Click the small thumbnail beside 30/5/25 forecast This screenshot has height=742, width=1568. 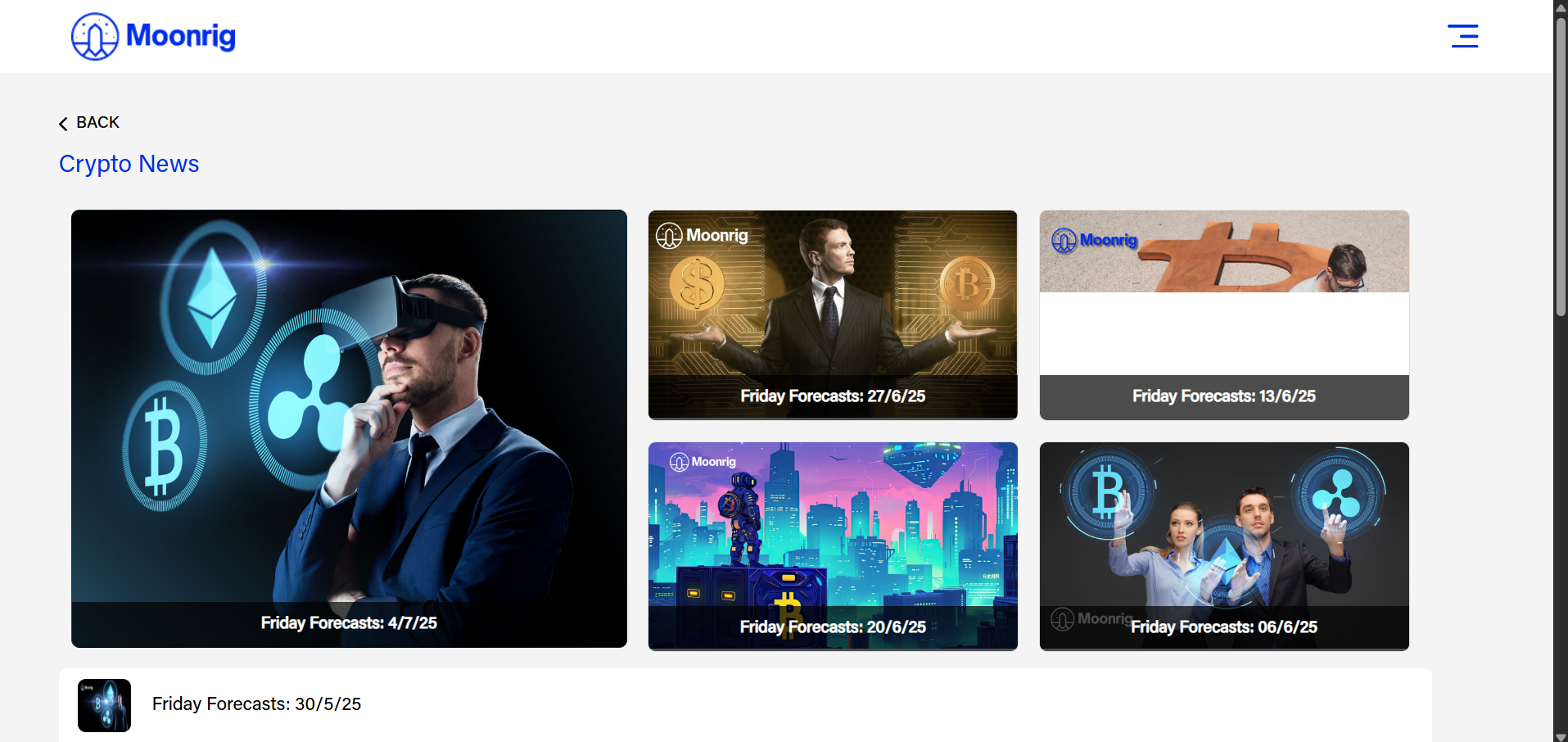104,705
